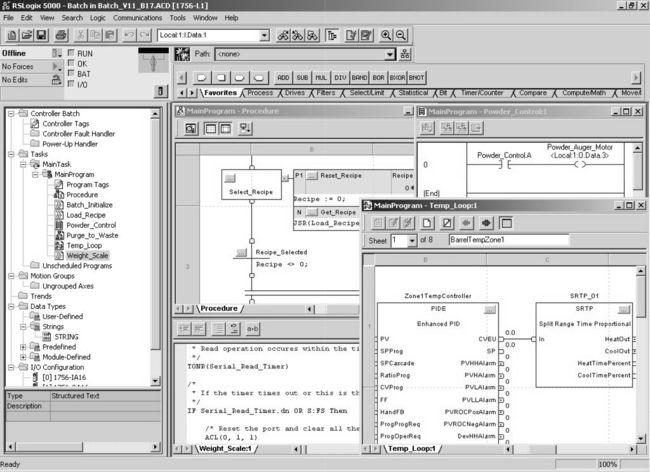Select Load_Recipe routine in tree

[86, 215]
